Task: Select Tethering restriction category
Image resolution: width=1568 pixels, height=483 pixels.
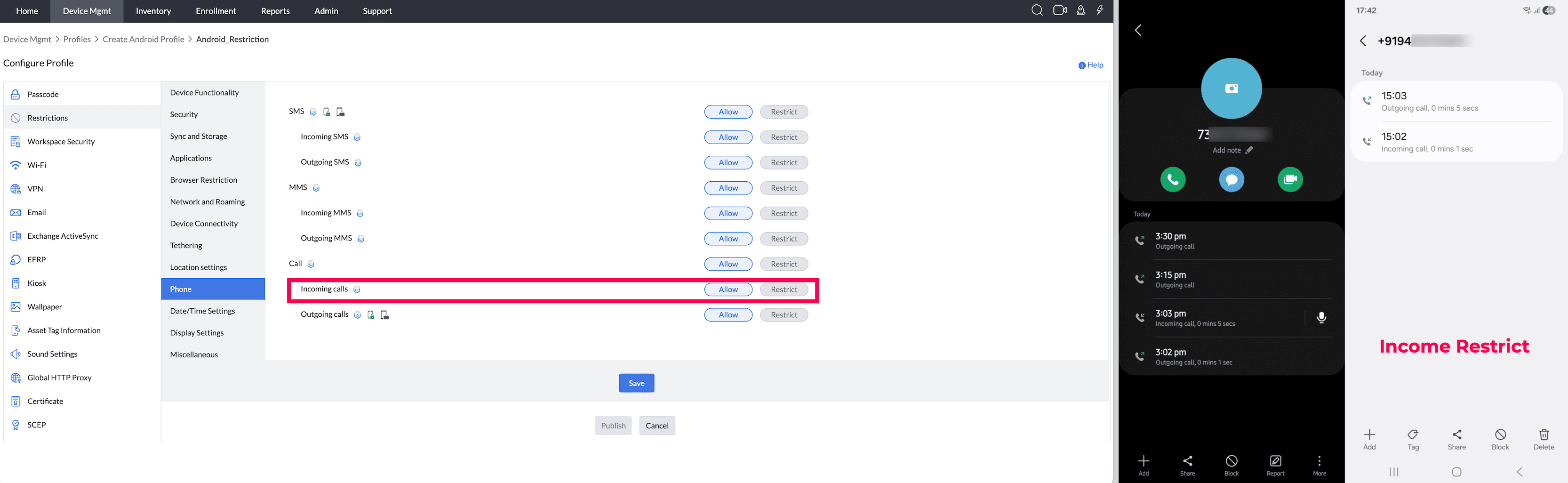Action: (186, 245)
